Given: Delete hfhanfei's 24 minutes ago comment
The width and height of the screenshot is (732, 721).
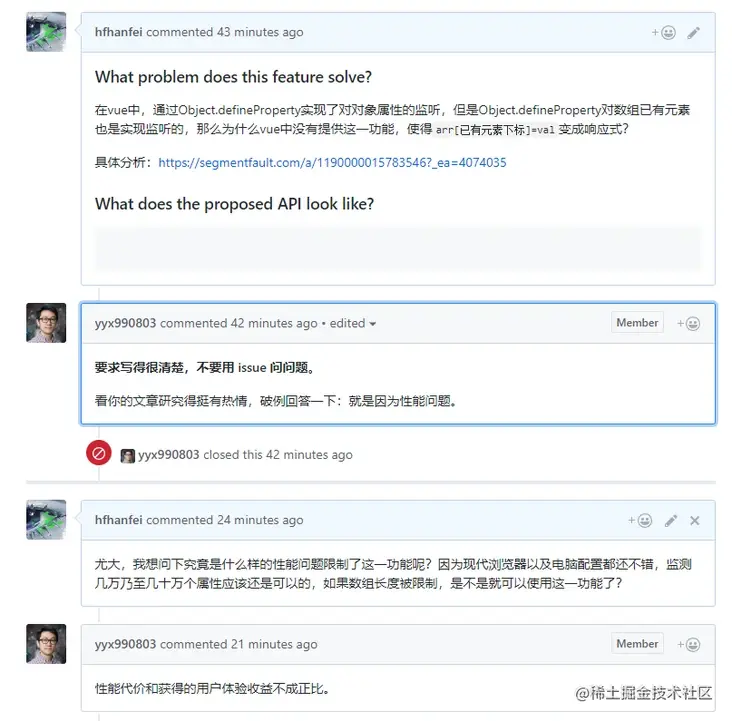Looking at the screenshot, I should (695, 520).
